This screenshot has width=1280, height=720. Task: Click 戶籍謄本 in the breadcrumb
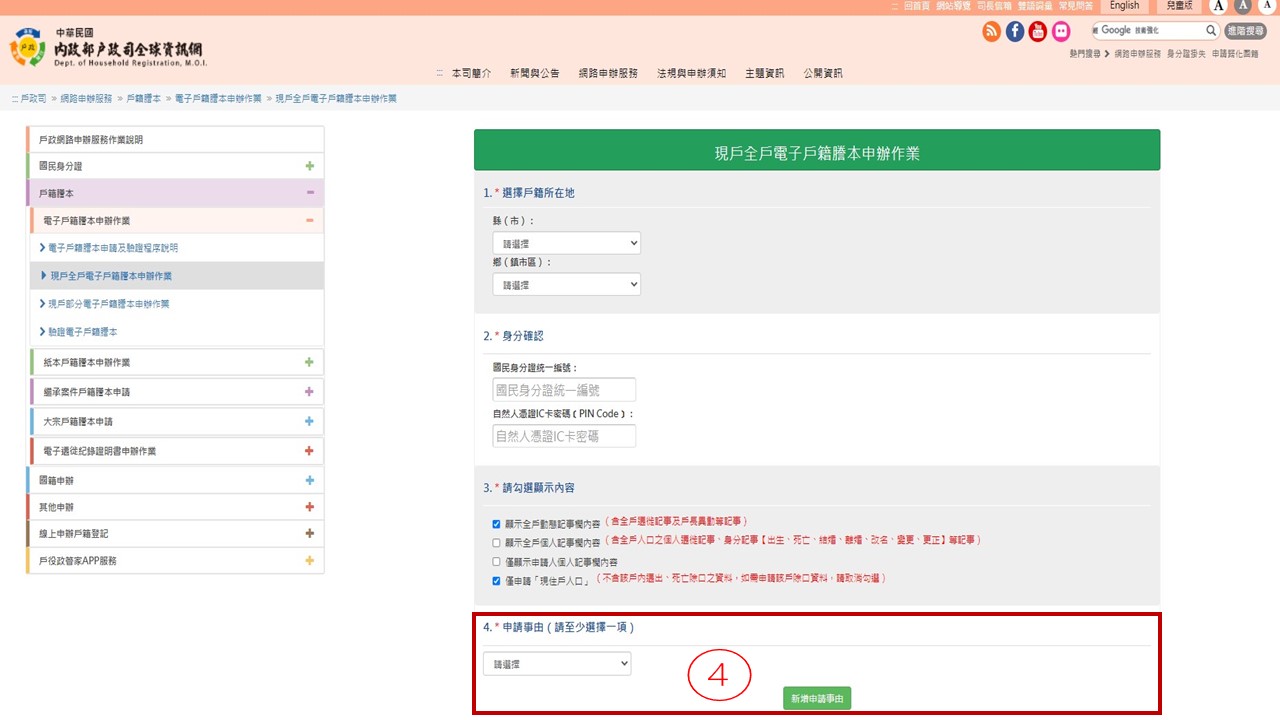143,99
